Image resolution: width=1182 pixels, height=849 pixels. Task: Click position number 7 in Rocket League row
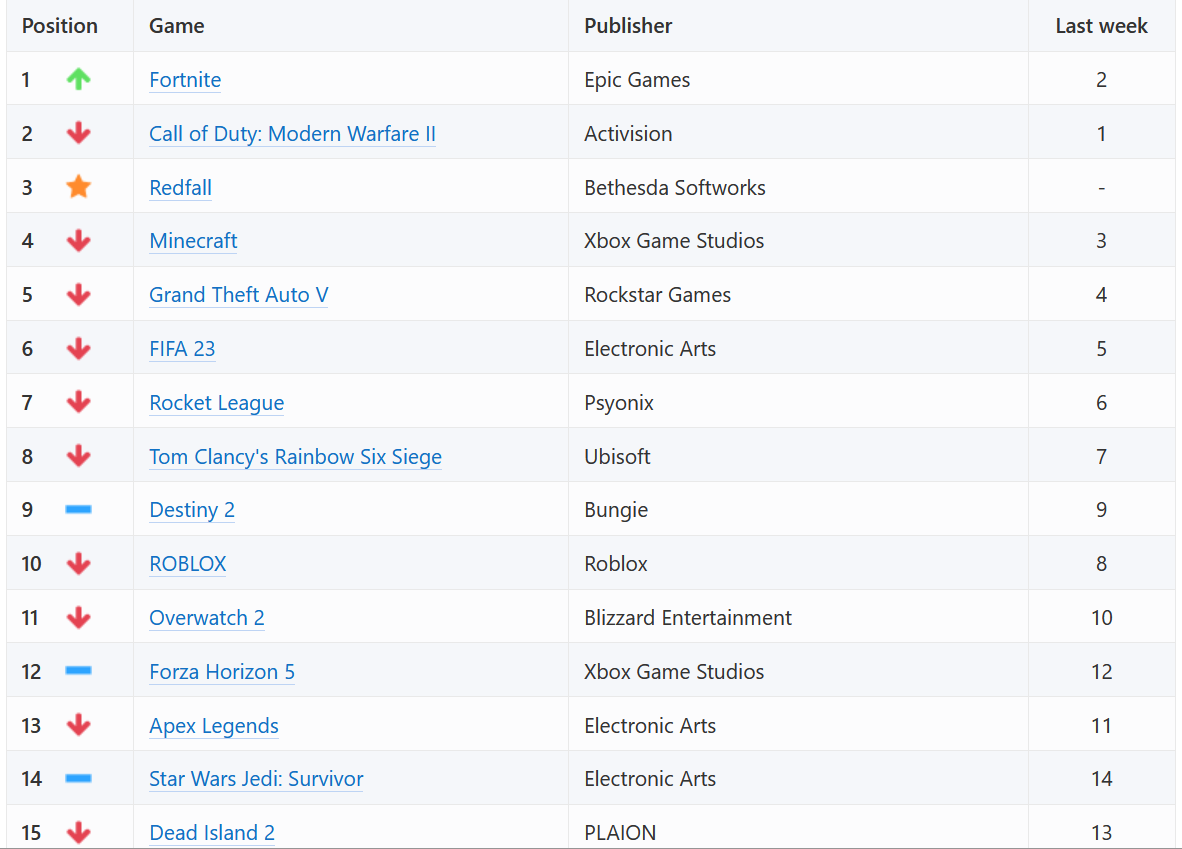click(x=27, y=403)
